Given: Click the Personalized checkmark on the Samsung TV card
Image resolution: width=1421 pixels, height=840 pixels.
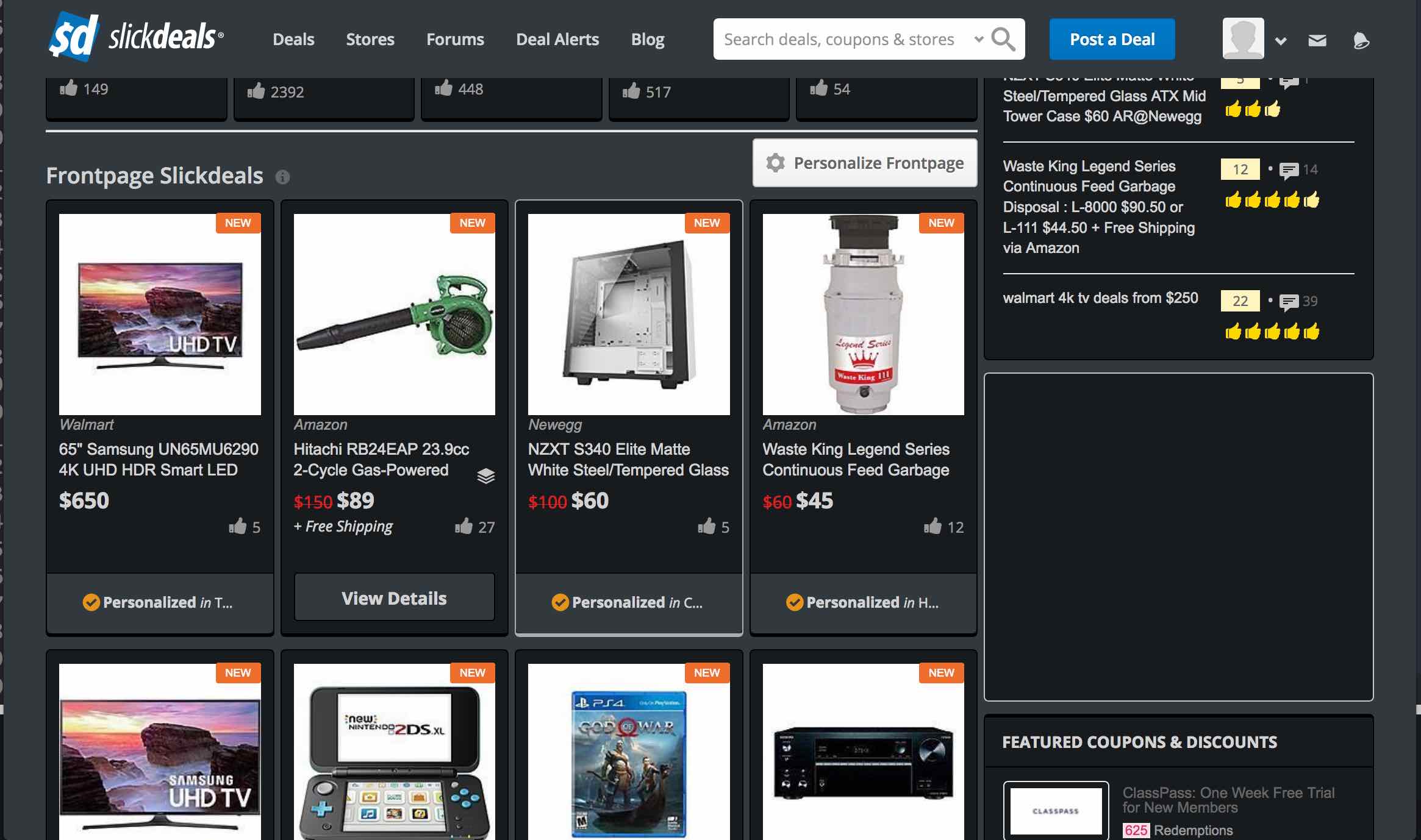Looking at the screenshot, I should (x=90, y=602).
